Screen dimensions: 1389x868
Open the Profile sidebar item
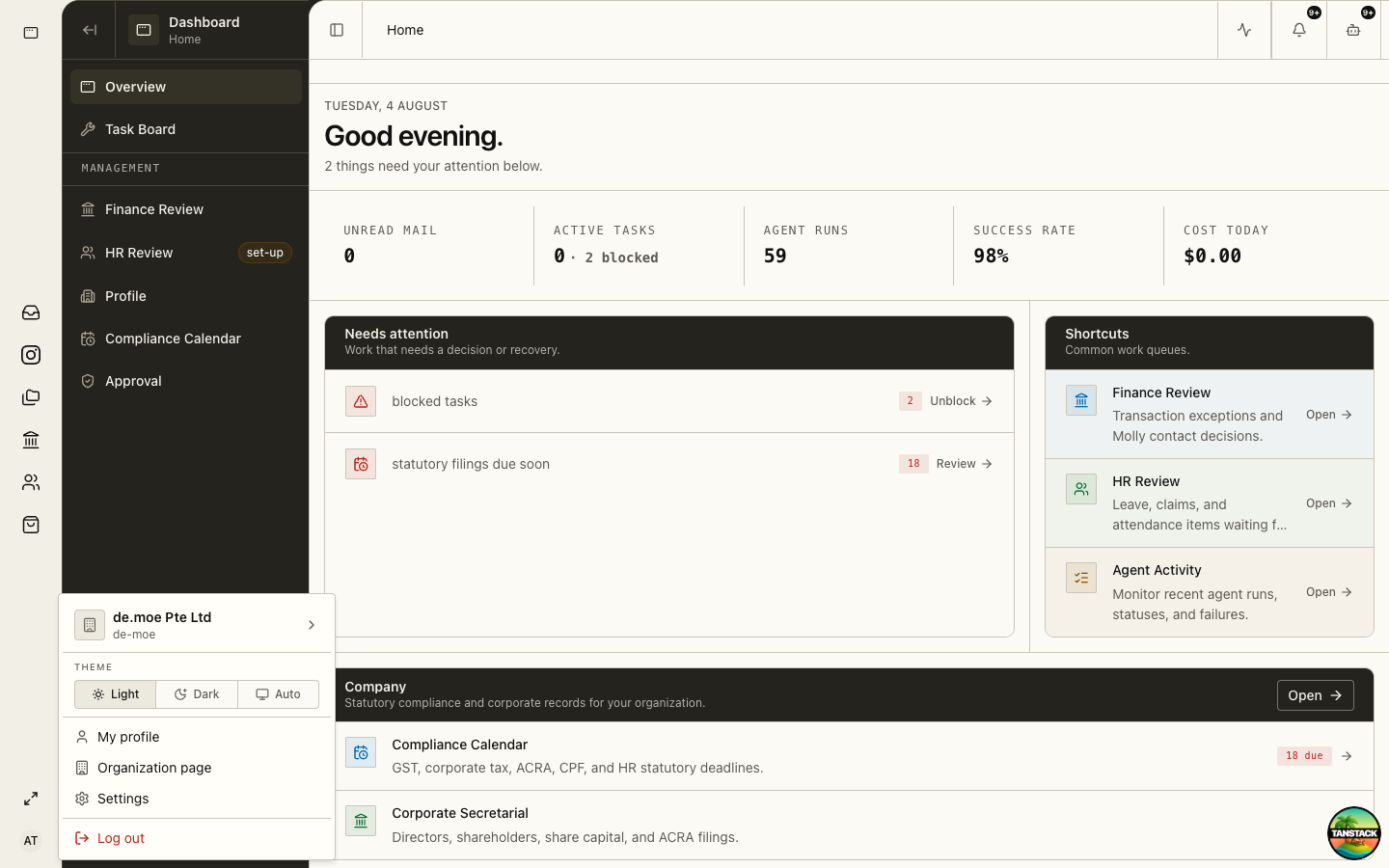[186, 296]
